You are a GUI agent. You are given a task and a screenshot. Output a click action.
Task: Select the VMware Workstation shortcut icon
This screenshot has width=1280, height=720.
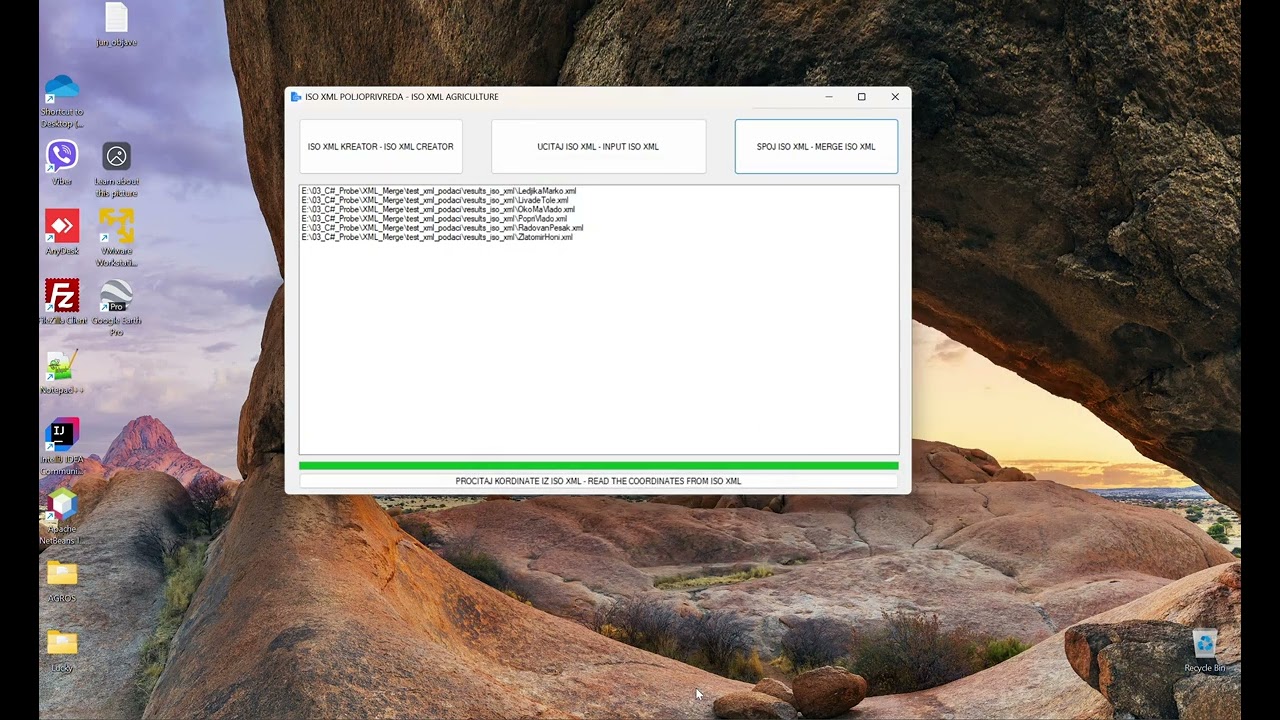[116, 239]
